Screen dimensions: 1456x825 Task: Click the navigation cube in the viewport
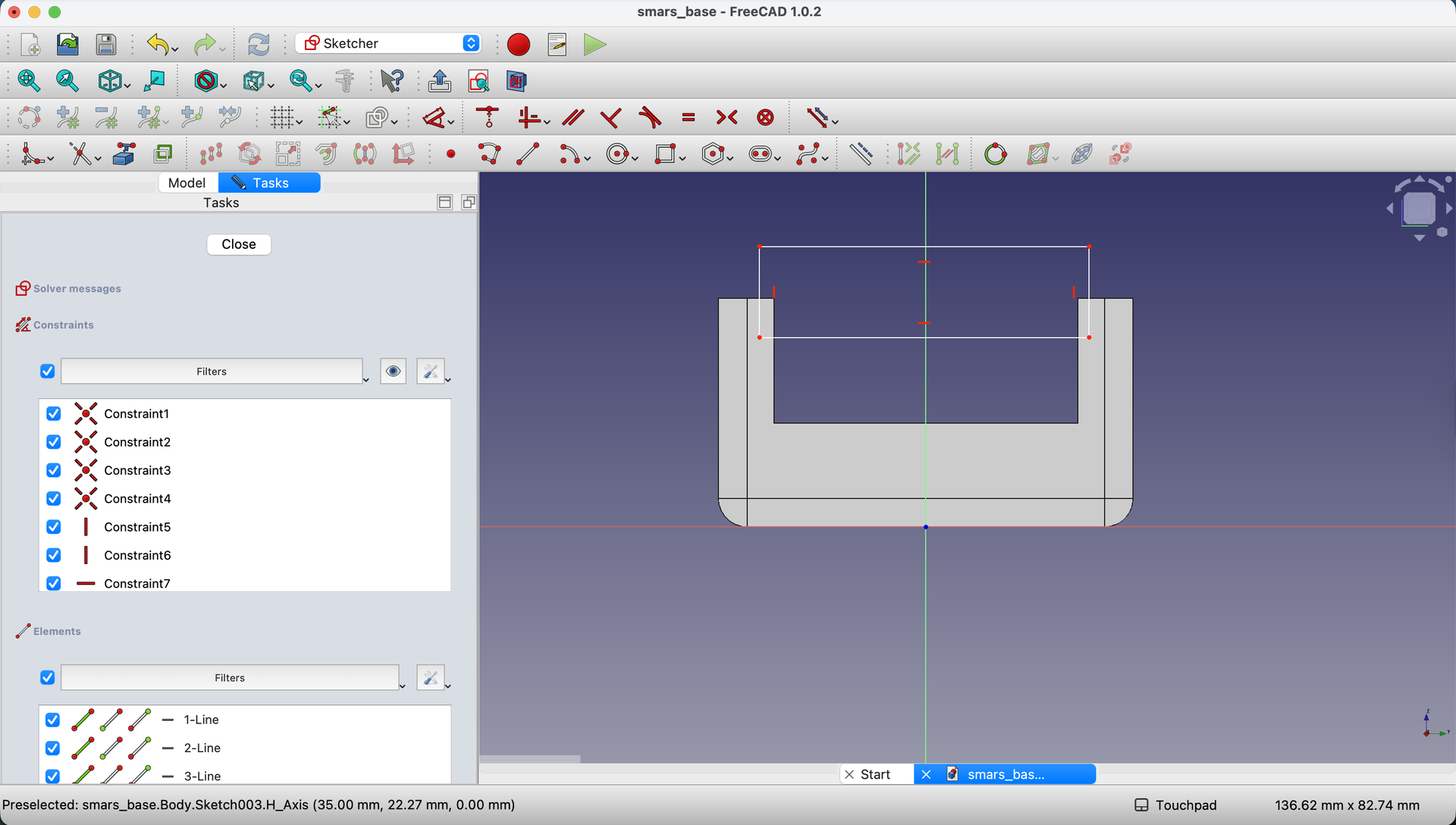click(x=1419, y=208)
